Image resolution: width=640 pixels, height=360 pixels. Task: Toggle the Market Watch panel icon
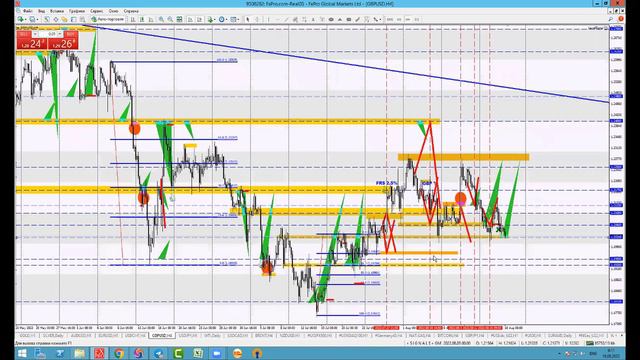[x=47, y=19]
